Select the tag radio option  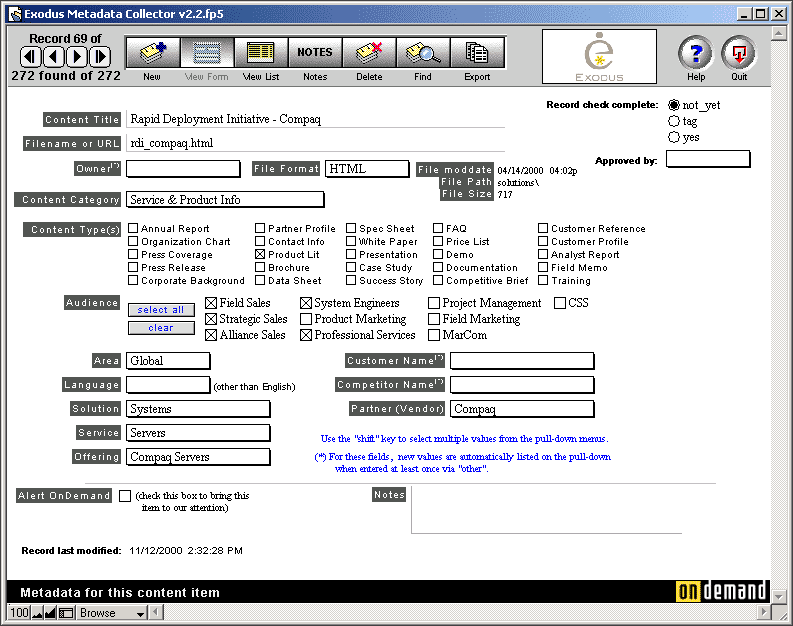click(x=674, y=121)
